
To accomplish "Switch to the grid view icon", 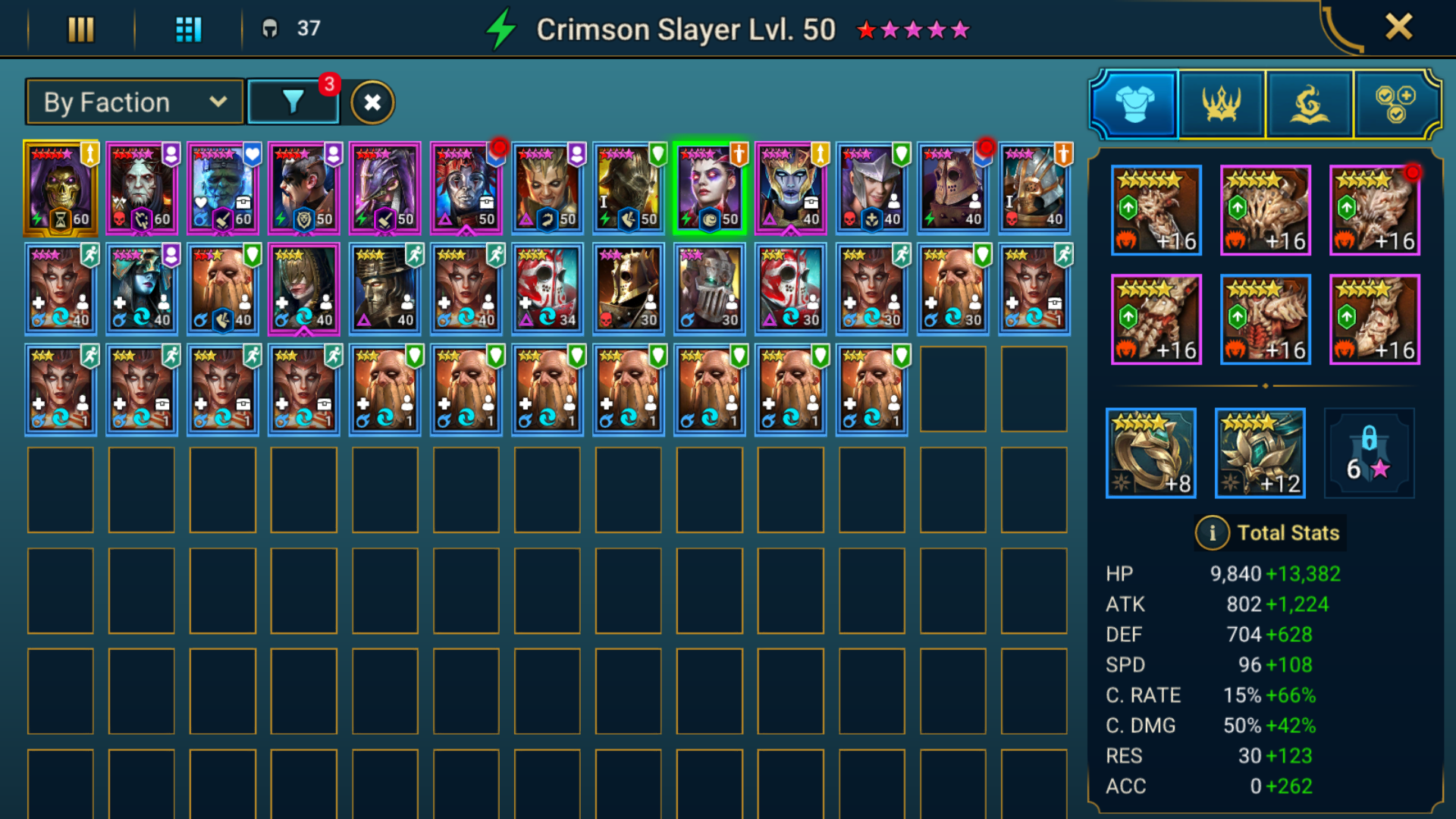I will [x=188, y=30].
